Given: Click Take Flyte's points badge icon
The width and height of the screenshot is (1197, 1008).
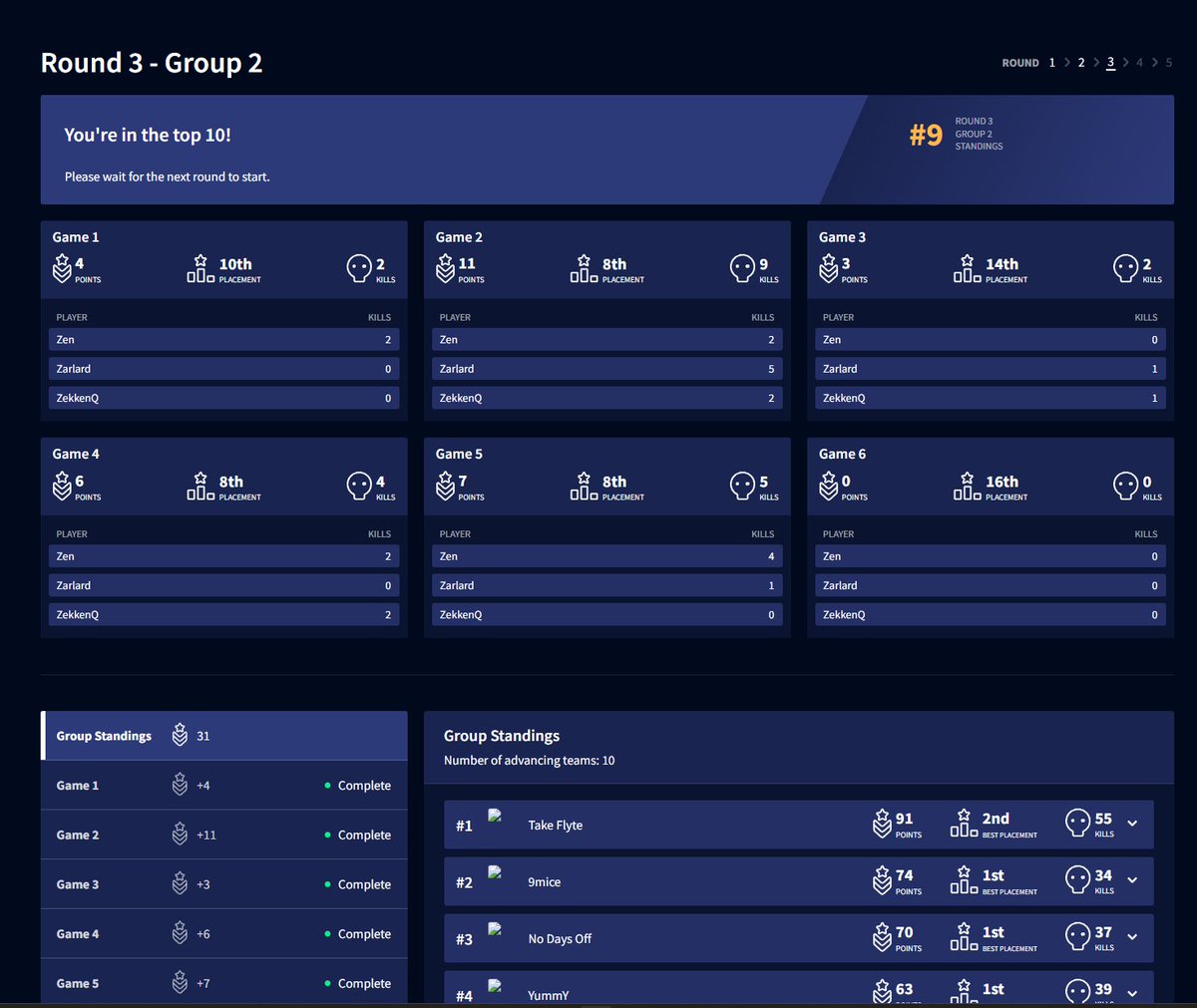Looking at the screenshot, I should pyautogui.click(x=882, y=824).
